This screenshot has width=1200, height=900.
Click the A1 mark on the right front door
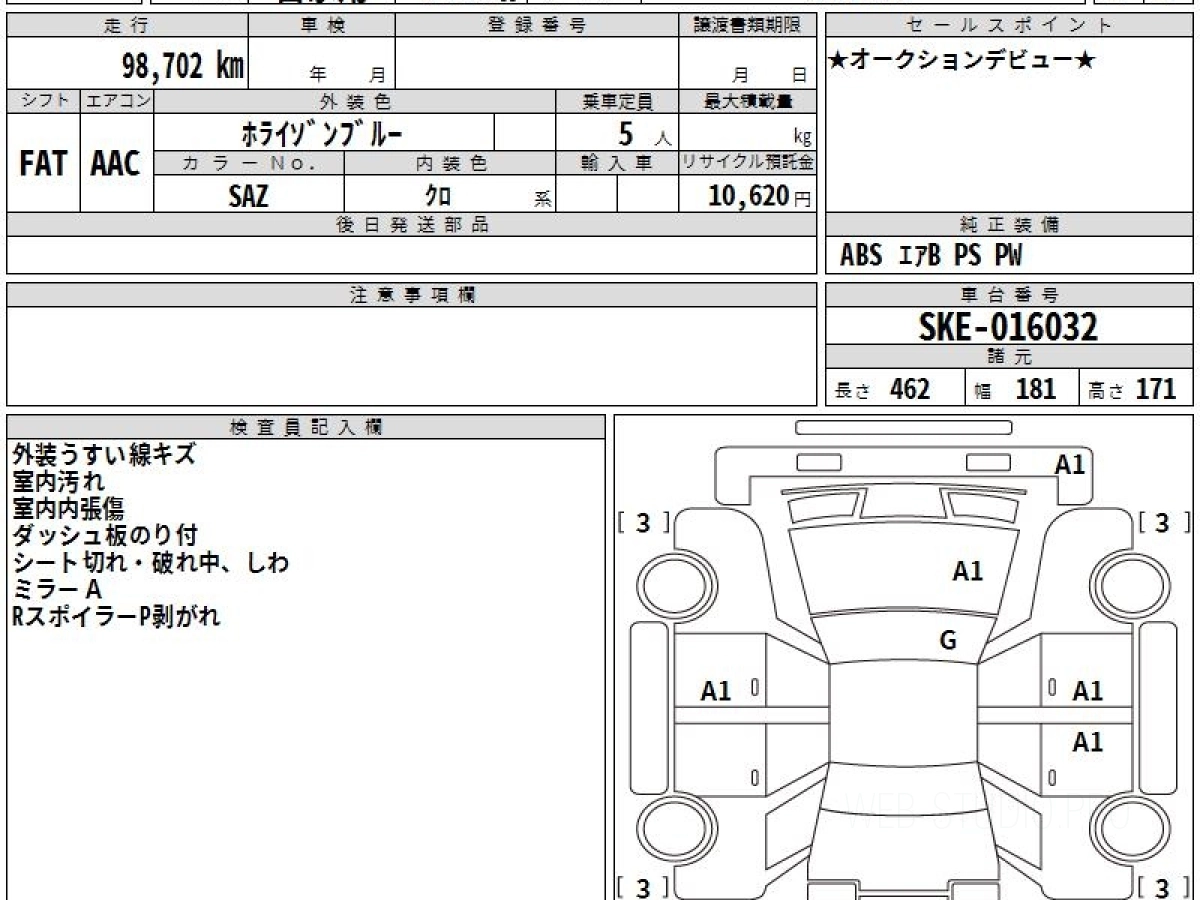coord(1087,691)
